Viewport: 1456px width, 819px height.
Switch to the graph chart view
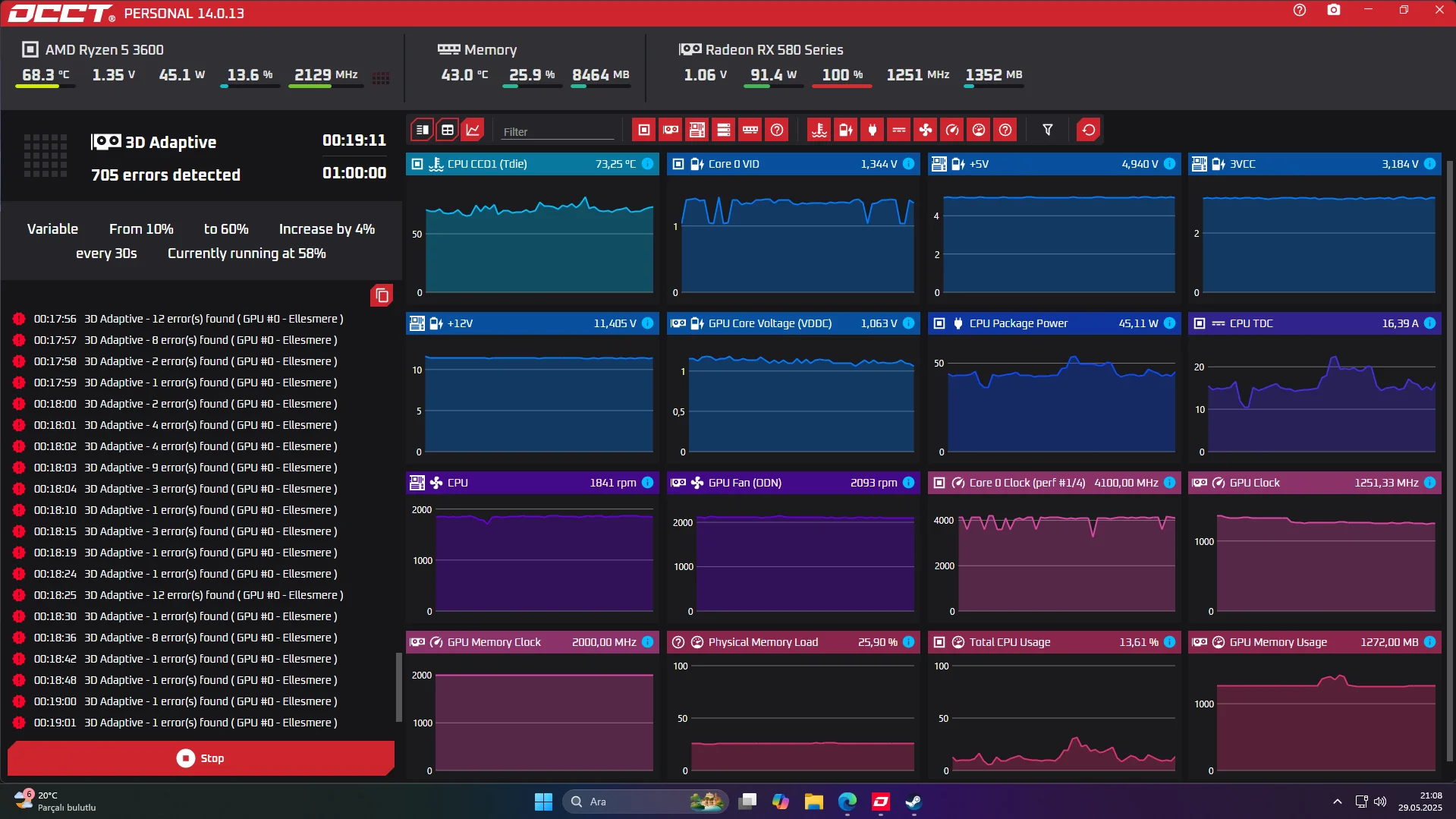click(473, 130)
